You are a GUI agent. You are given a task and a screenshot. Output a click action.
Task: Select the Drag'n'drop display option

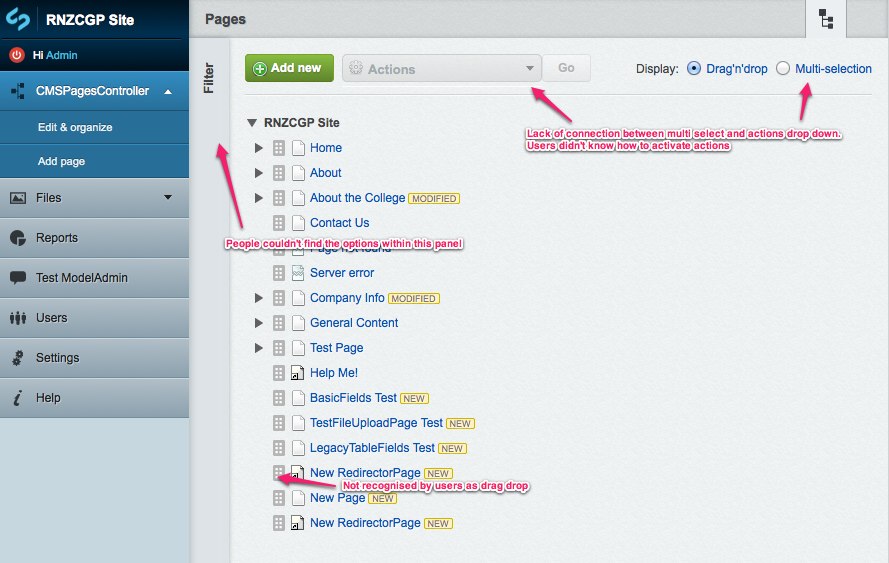click(x=695, y=69)
